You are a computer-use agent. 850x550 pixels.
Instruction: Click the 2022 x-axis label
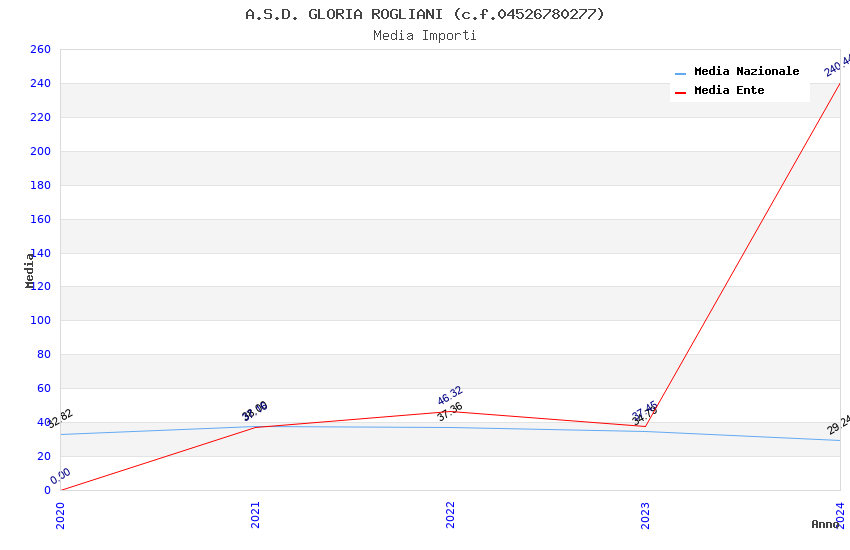click(x=450, y=515)
